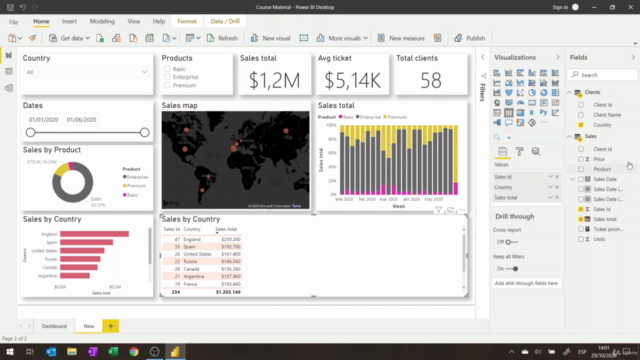The width and height of the screenshot is (640, 360).
Task: Check the Product field checkbox
Action: pyautogui.click(x=581, y=169)
